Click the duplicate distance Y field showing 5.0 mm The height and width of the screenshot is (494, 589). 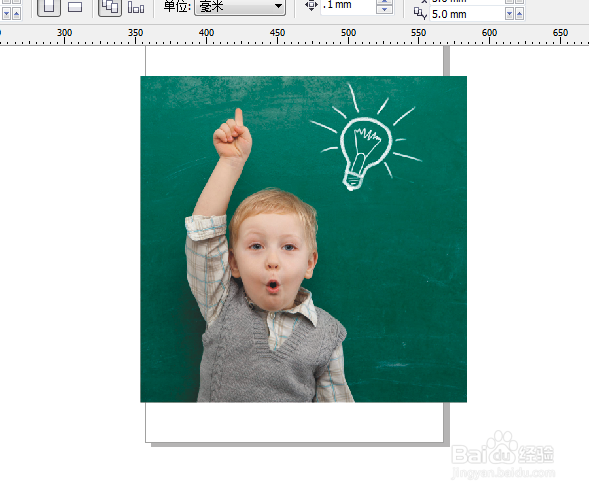467,14
